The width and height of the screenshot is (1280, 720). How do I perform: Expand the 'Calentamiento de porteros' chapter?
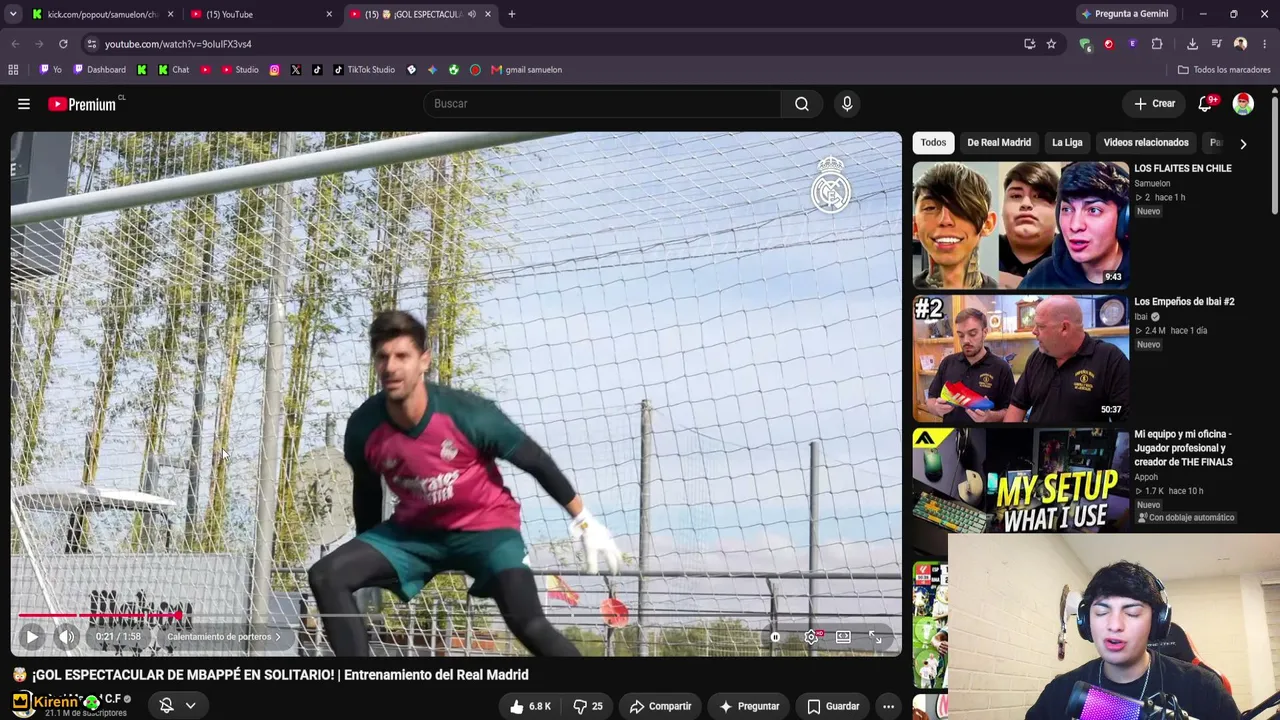pos(224,637)
